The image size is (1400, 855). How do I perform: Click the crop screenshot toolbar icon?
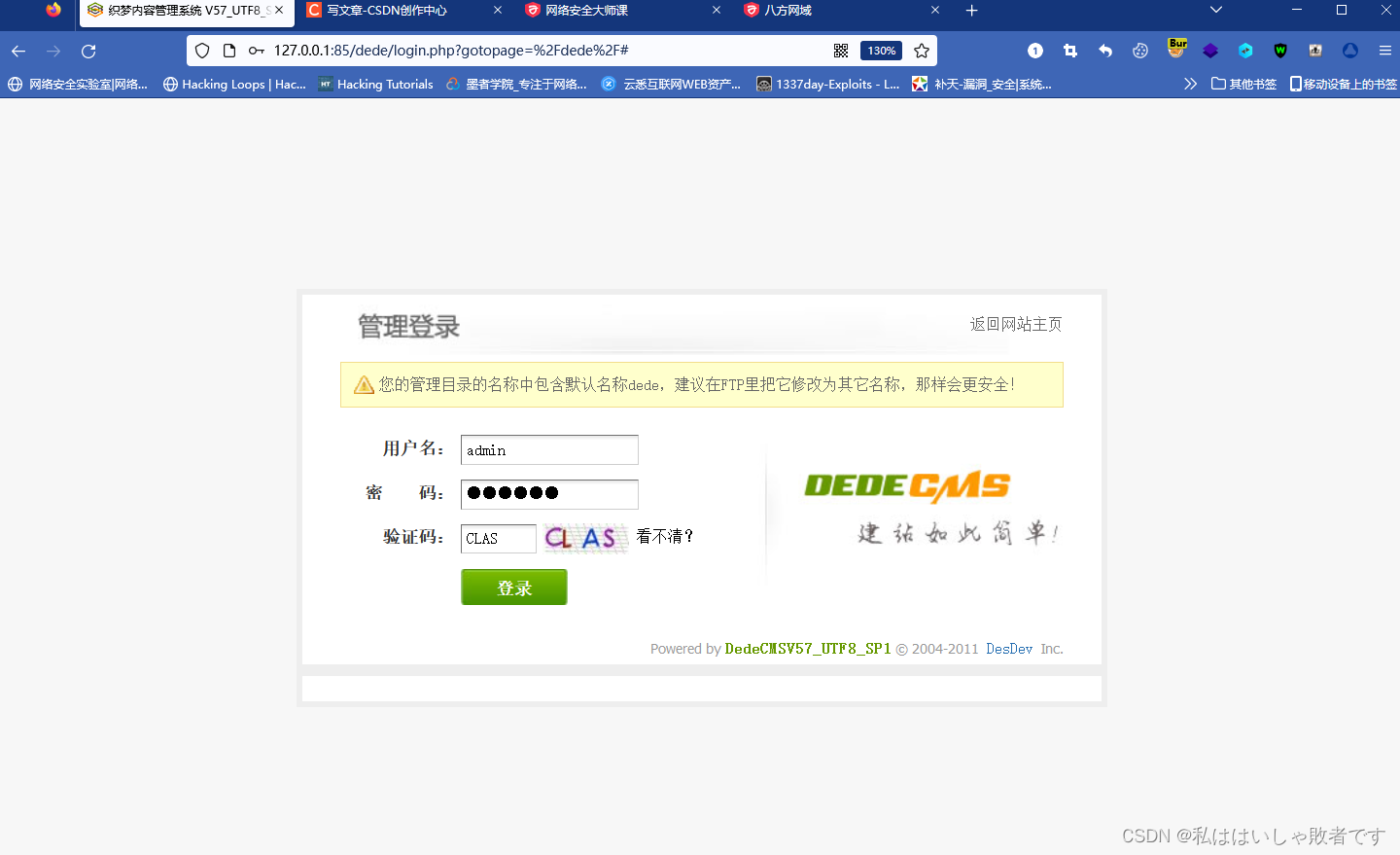[1070, 51]
